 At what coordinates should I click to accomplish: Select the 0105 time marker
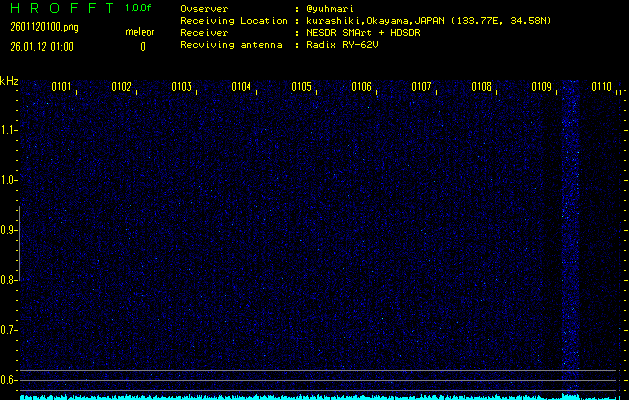(x=301, y=87)
